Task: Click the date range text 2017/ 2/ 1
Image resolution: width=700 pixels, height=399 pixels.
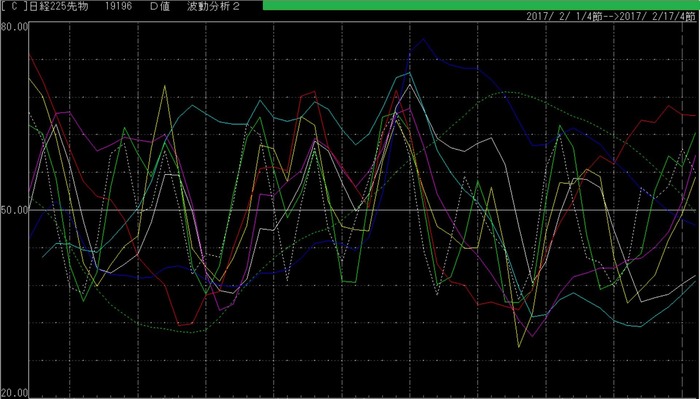Action: (x=554, y=17)
